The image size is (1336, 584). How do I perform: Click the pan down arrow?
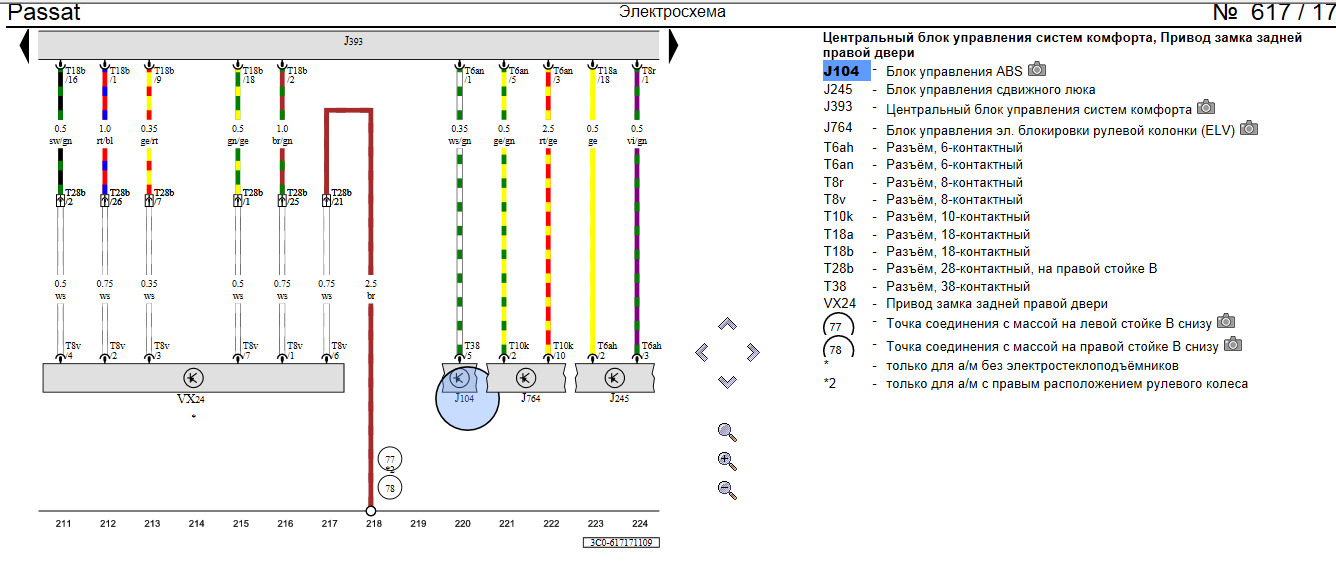click(x=727, y=381)
